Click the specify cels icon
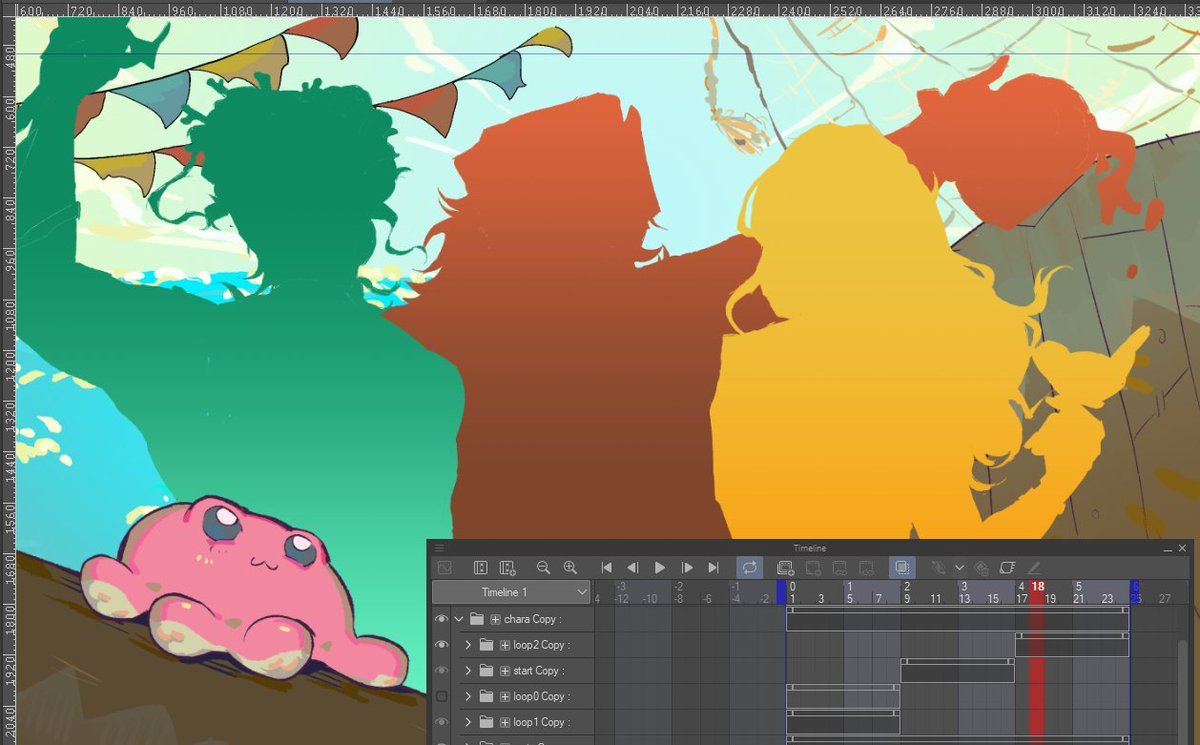Image resolution: width=1200 pixels, height=745 pixels. coord(840,567)
